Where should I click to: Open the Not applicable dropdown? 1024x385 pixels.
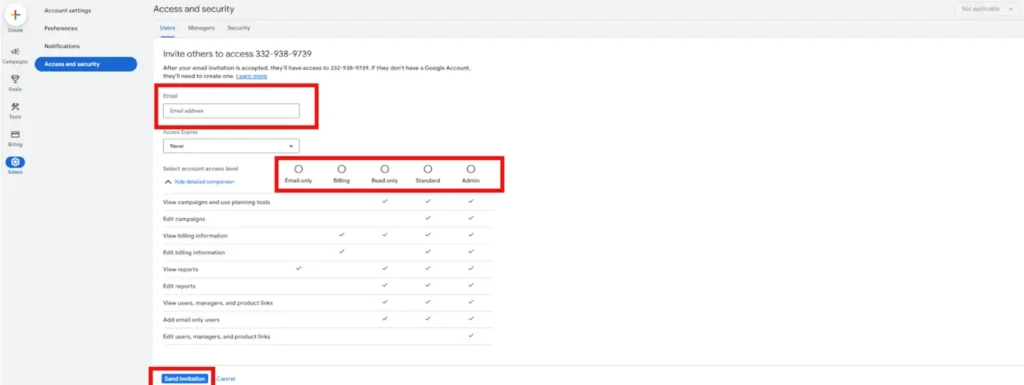[987, 9]
